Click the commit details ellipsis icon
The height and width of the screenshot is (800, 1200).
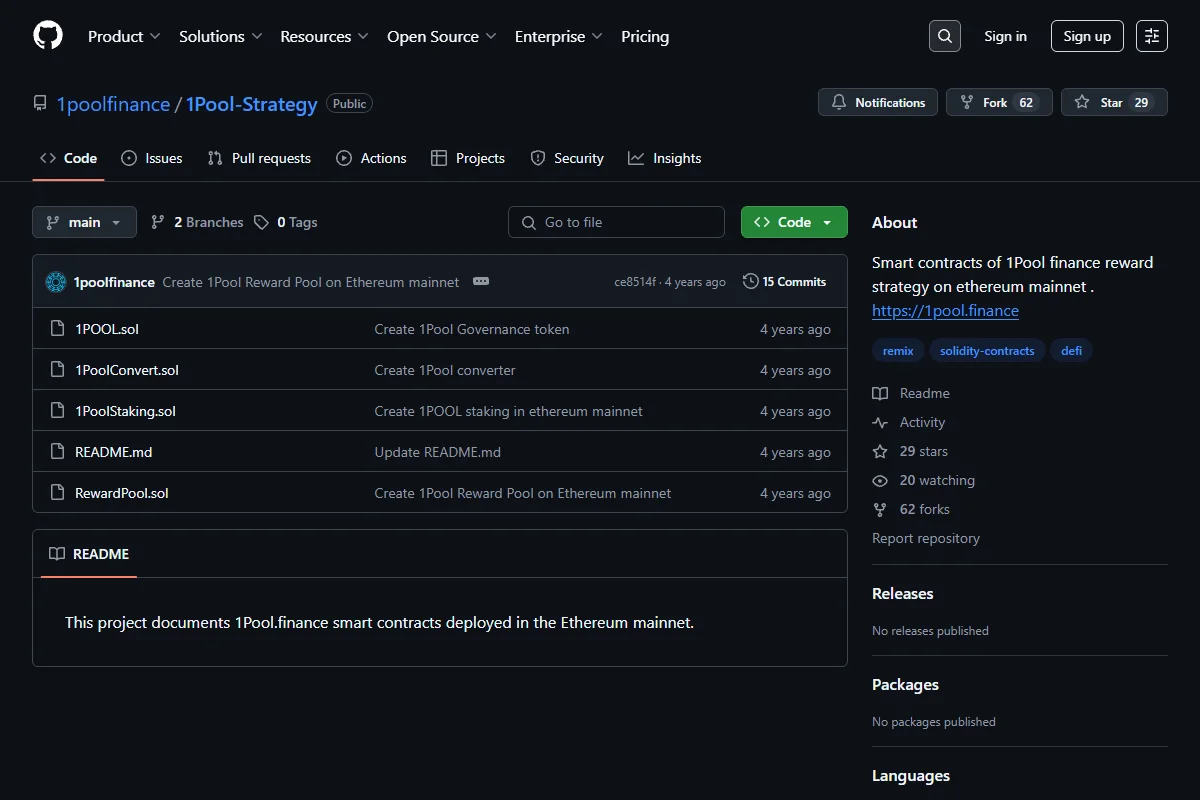(x=481, y=282)
